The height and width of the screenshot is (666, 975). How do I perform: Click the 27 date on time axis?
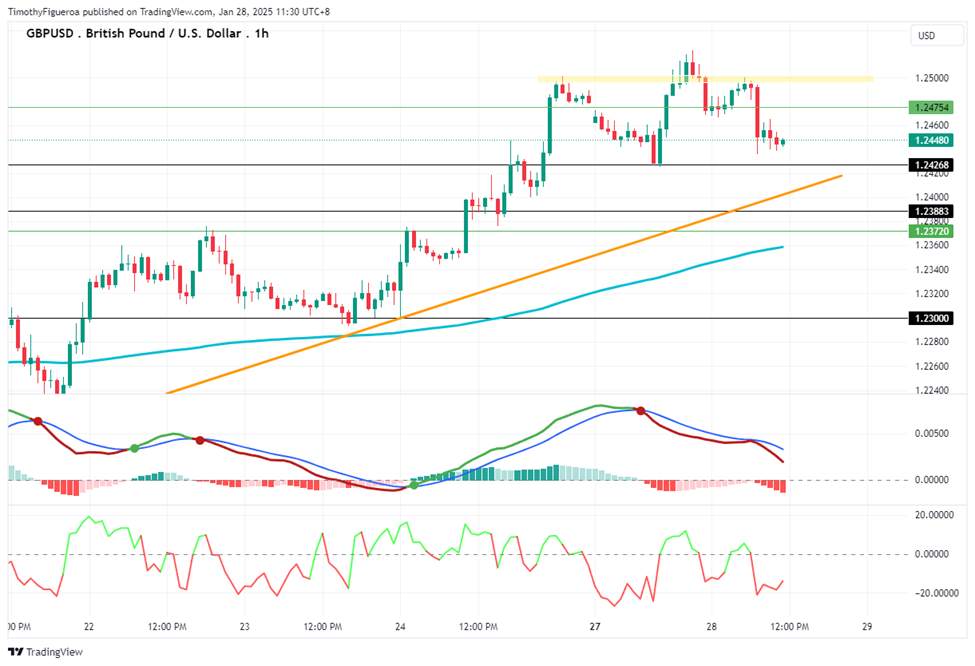pos(595,626)
